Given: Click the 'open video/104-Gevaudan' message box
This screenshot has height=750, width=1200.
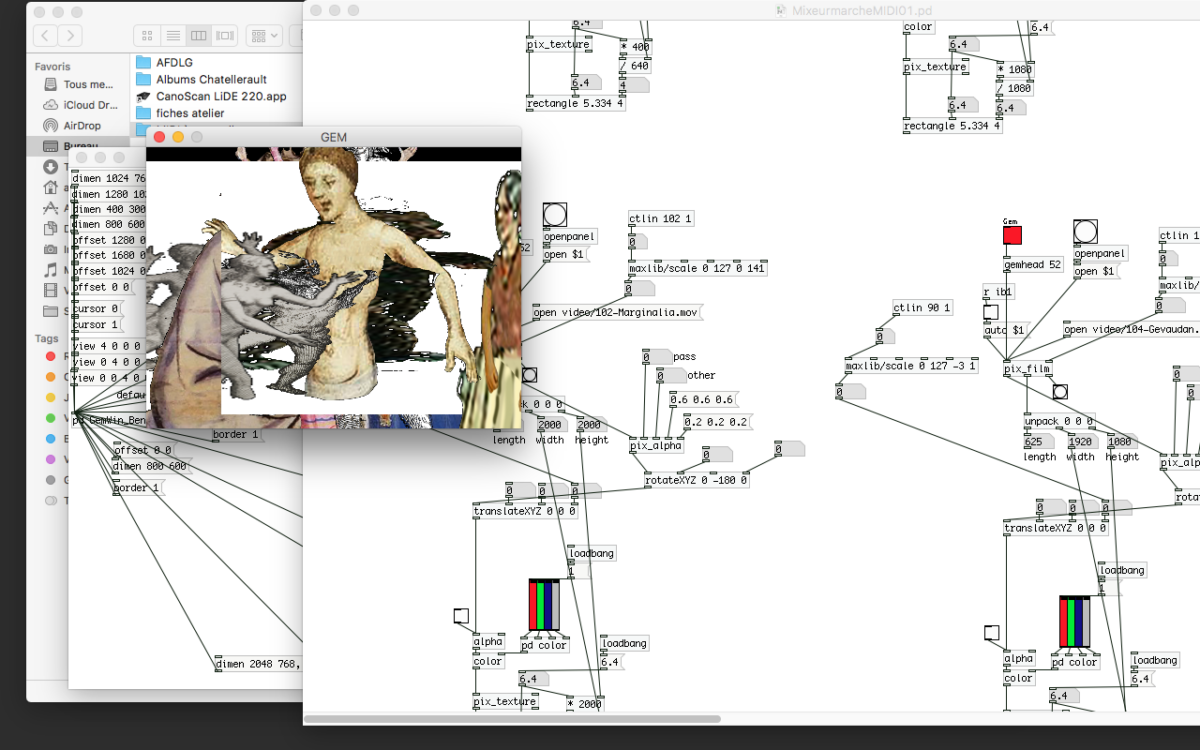Looking at the screenshot, I should point(1130,329).
